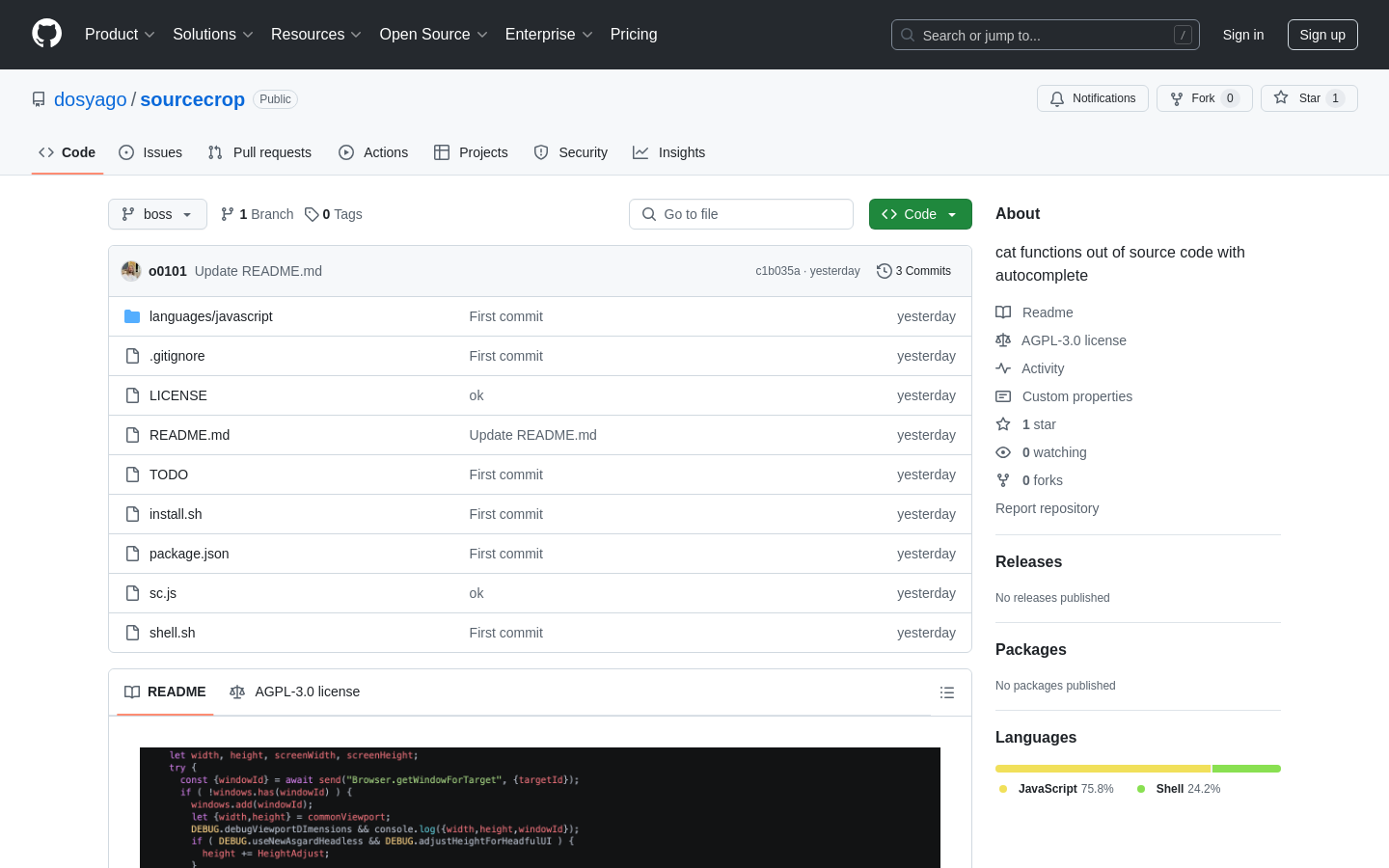Open the Releases heading link
The image size is (1389, 868).
click(x=1028, y=562)
